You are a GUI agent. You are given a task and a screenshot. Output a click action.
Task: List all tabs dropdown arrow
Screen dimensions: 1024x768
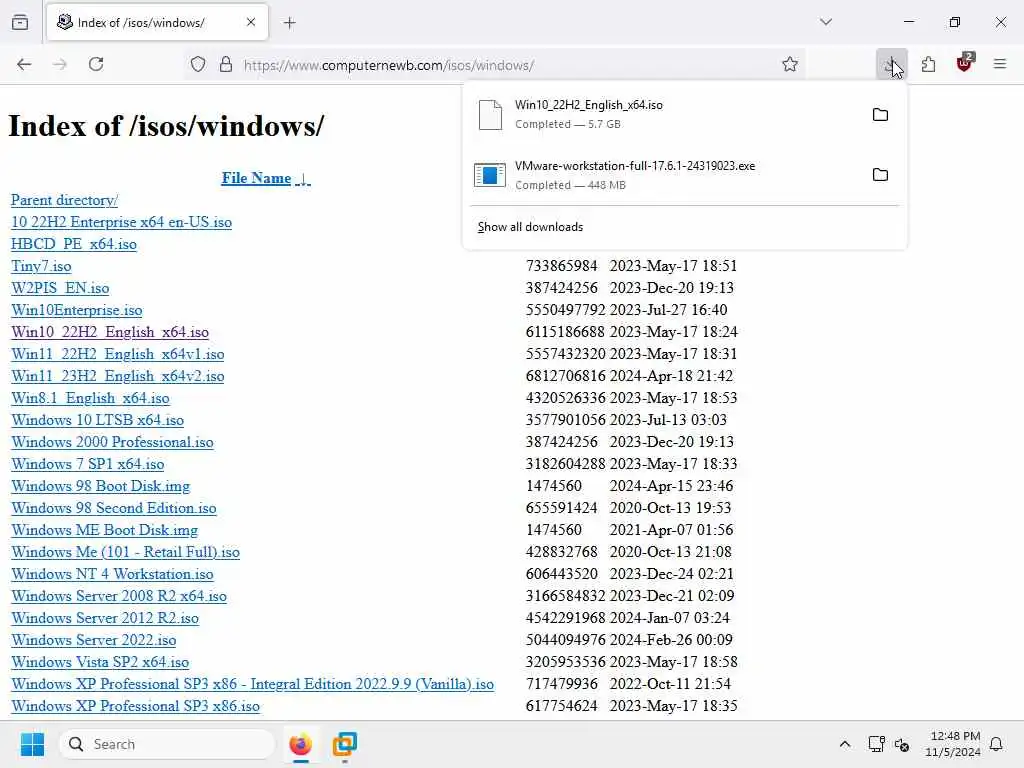click(825, 22)
